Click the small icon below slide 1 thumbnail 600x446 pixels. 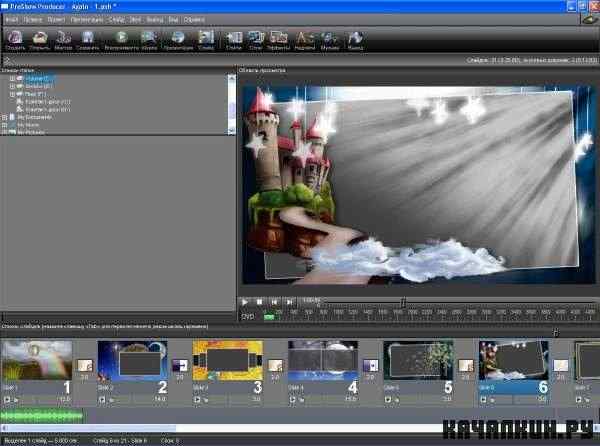pyautogui.click(x=7, y=400)
